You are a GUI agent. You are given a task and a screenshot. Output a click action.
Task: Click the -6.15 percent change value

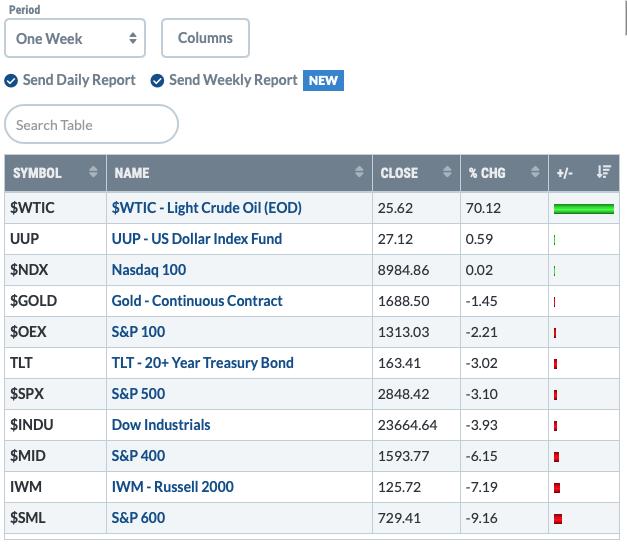coord(481,456)
